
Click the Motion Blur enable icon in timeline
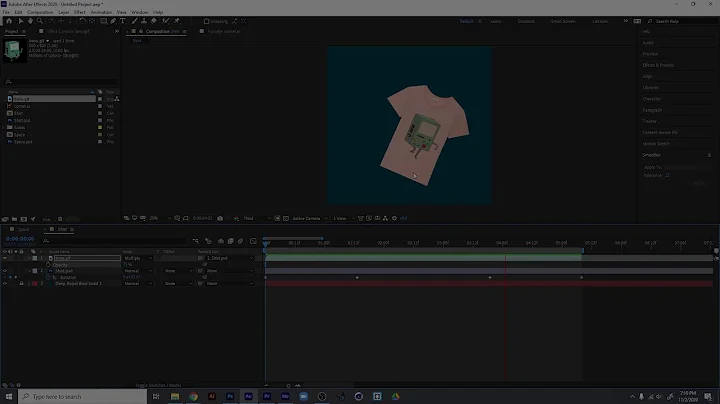tap(240, 241)
